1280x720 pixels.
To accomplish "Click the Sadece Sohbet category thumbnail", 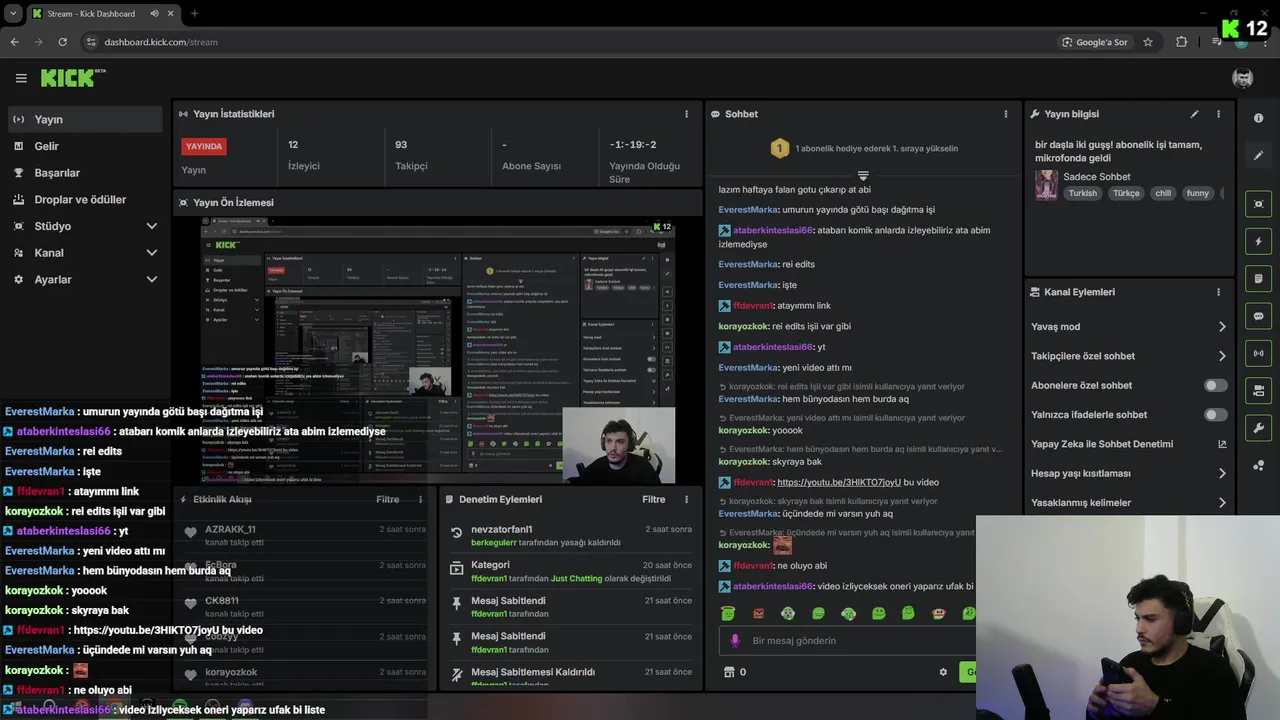I will coord(1046,185).
